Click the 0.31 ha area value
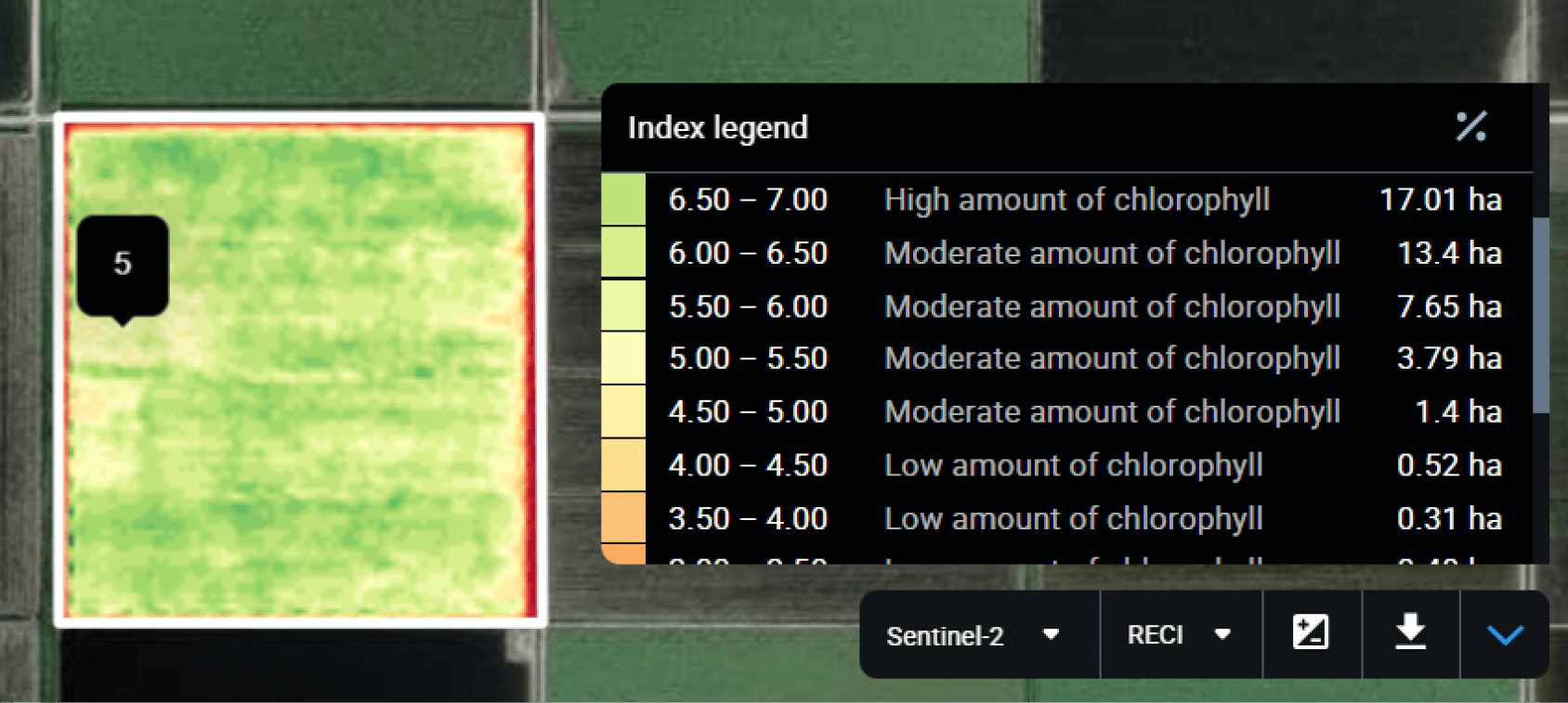The width and height of the screenshot is (1568, 703). [x=1449, y=518]
